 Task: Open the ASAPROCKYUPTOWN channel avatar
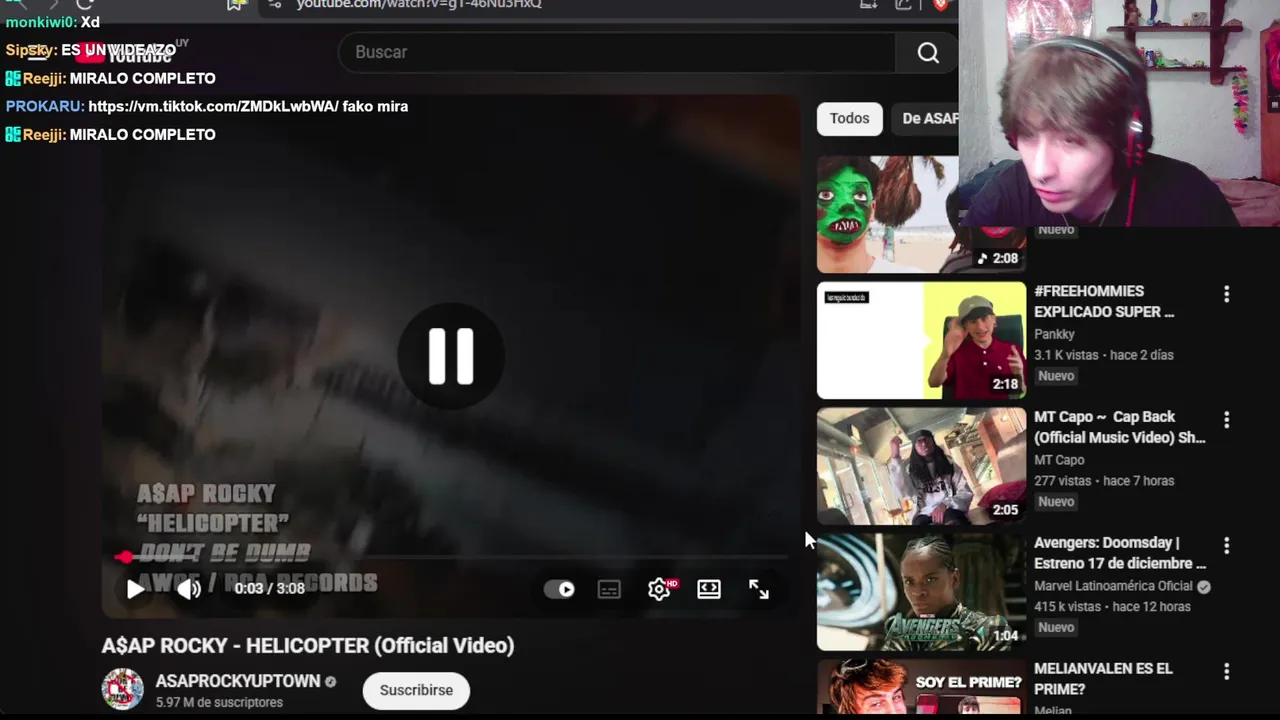click(x=123, y=690)
